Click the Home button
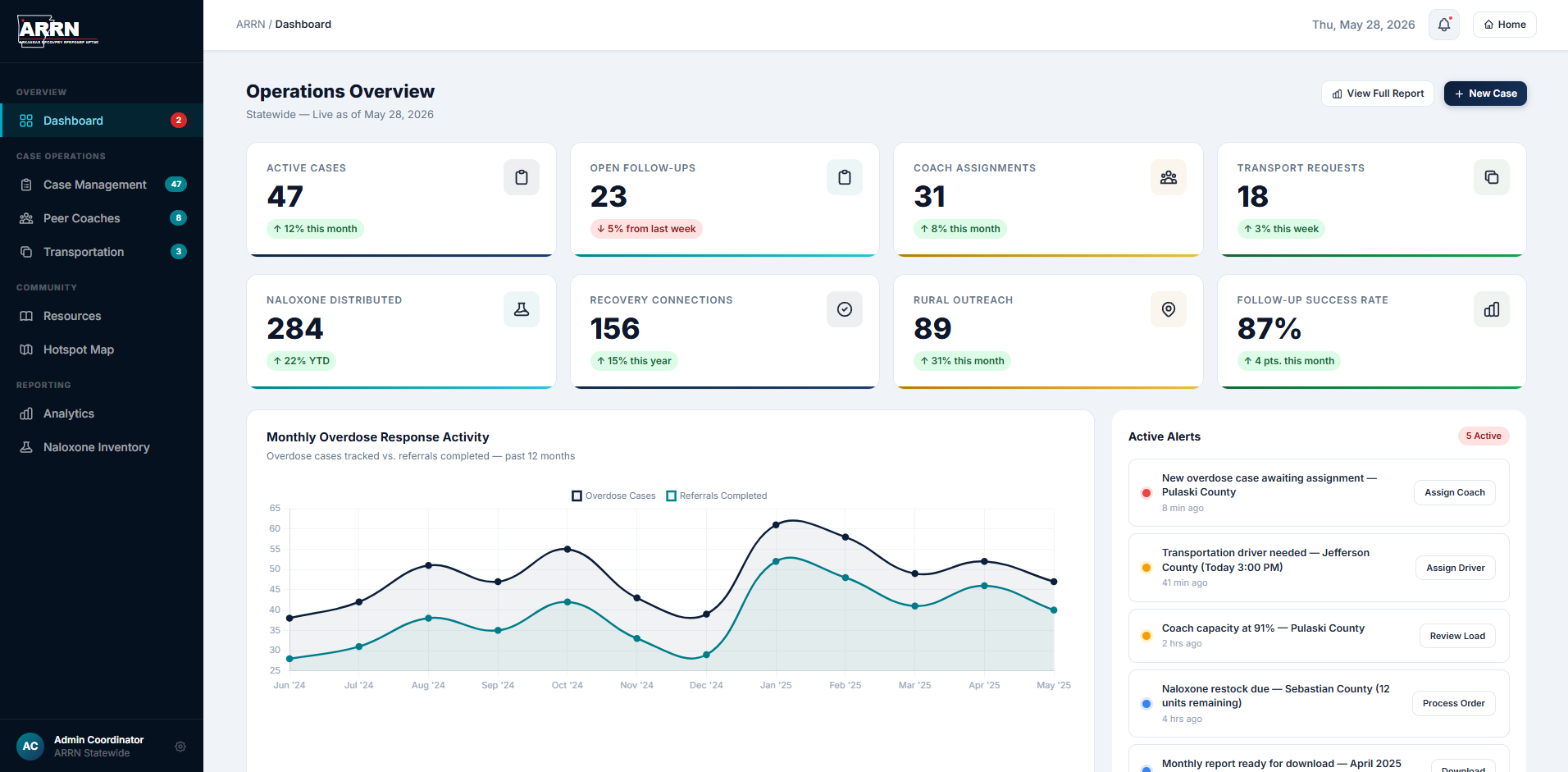 (1505, 25)
